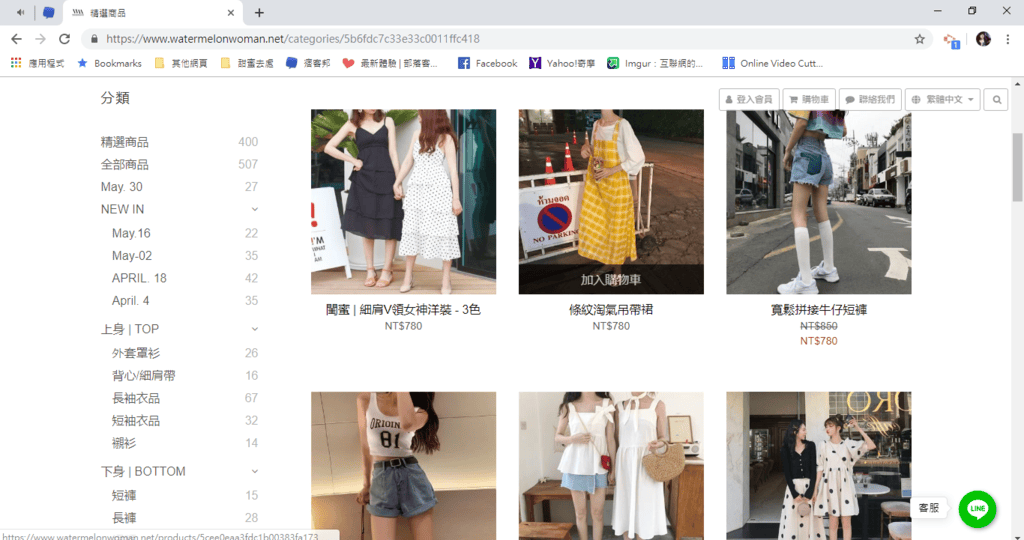The height and width of the screenshot is (540, 1024).
Task: Open the 繁體中文 language dropdown
Action: pyautogui.click(x=941, y=100)
